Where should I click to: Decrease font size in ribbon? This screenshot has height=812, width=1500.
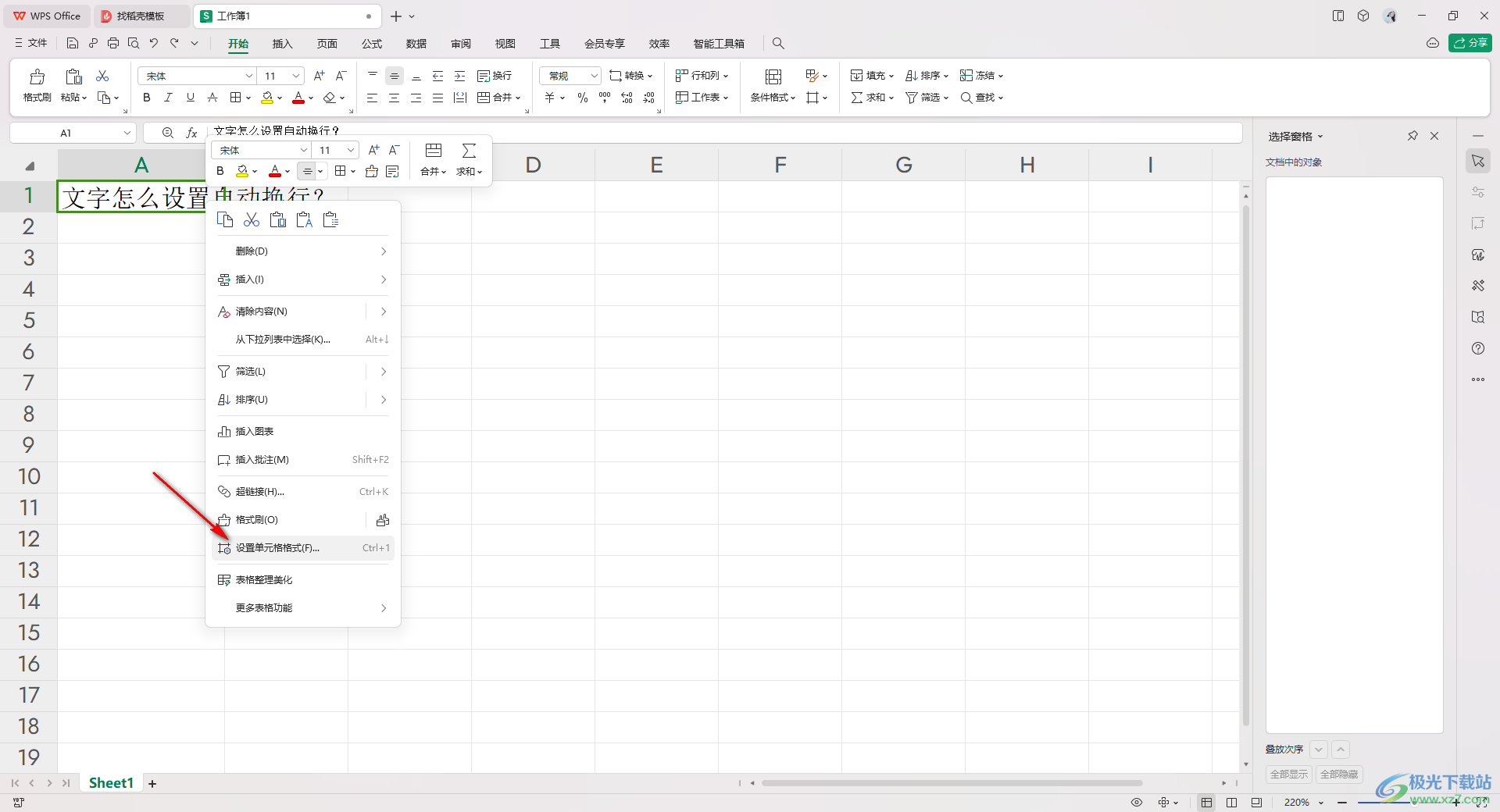coord(341,76)
